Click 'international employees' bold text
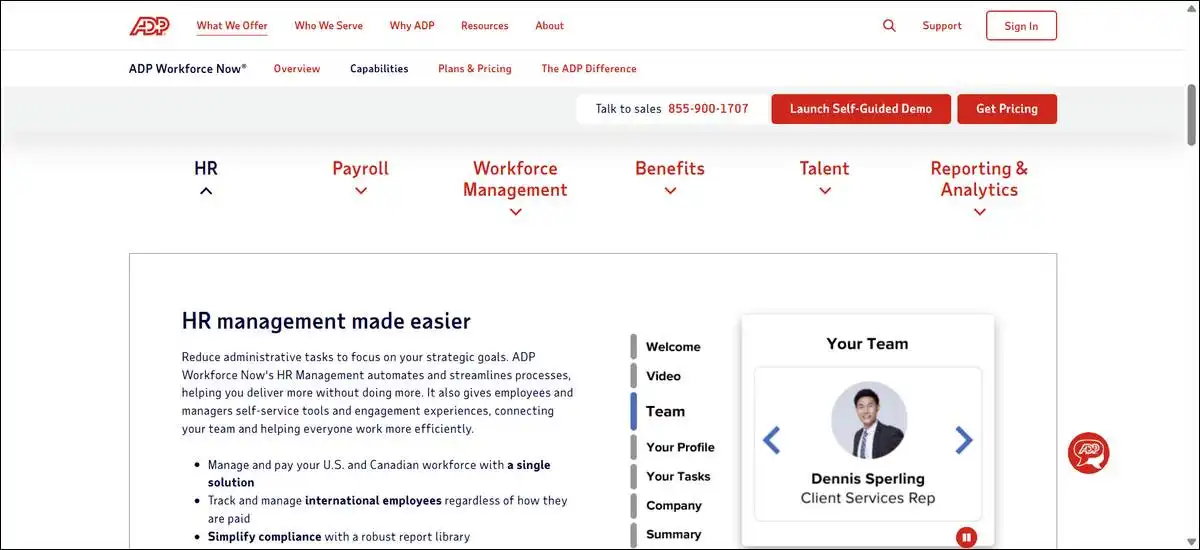 click(x=373, y=500)
